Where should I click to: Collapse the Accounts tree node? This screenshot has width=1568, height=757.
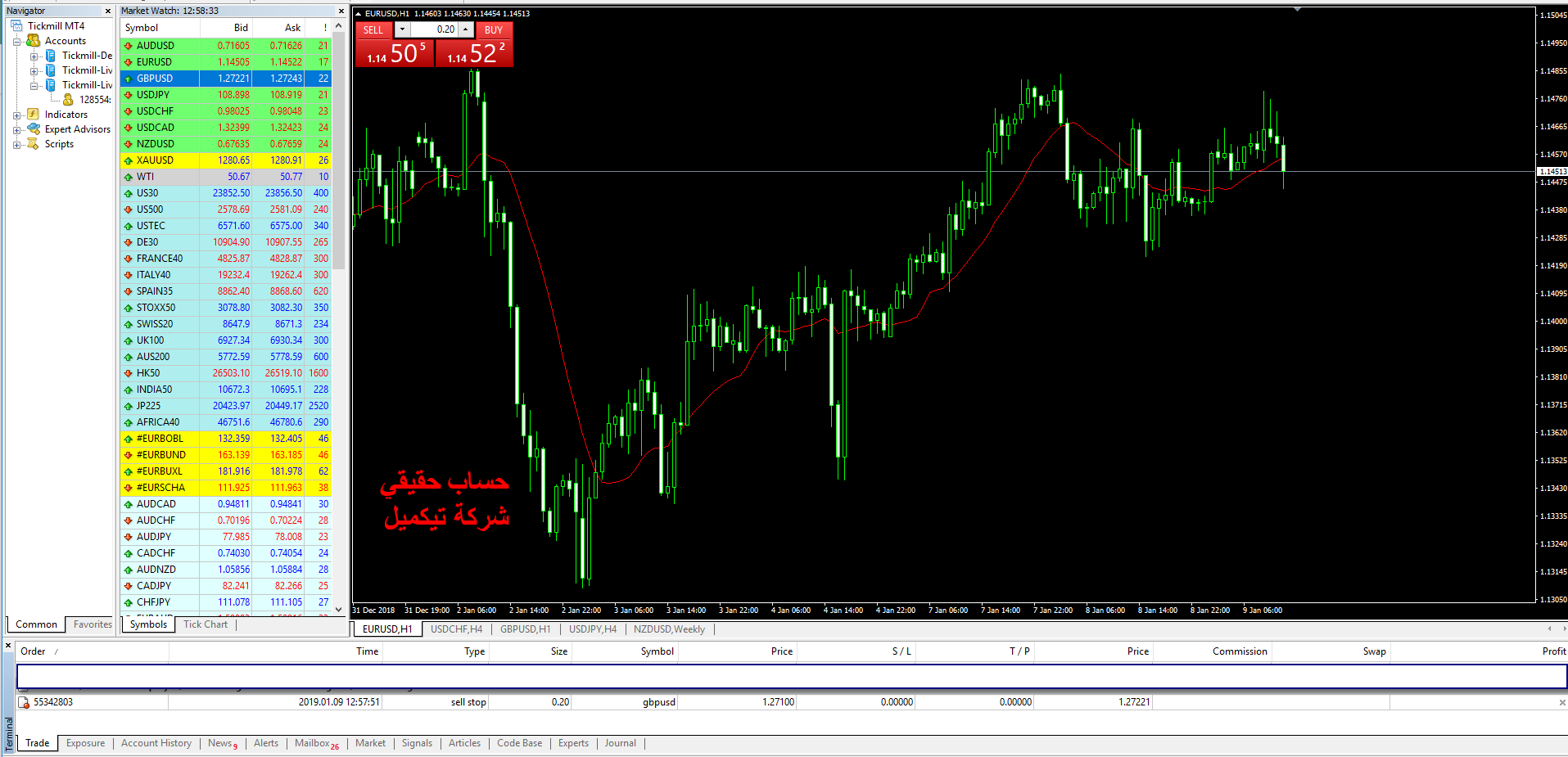[16, 41]
